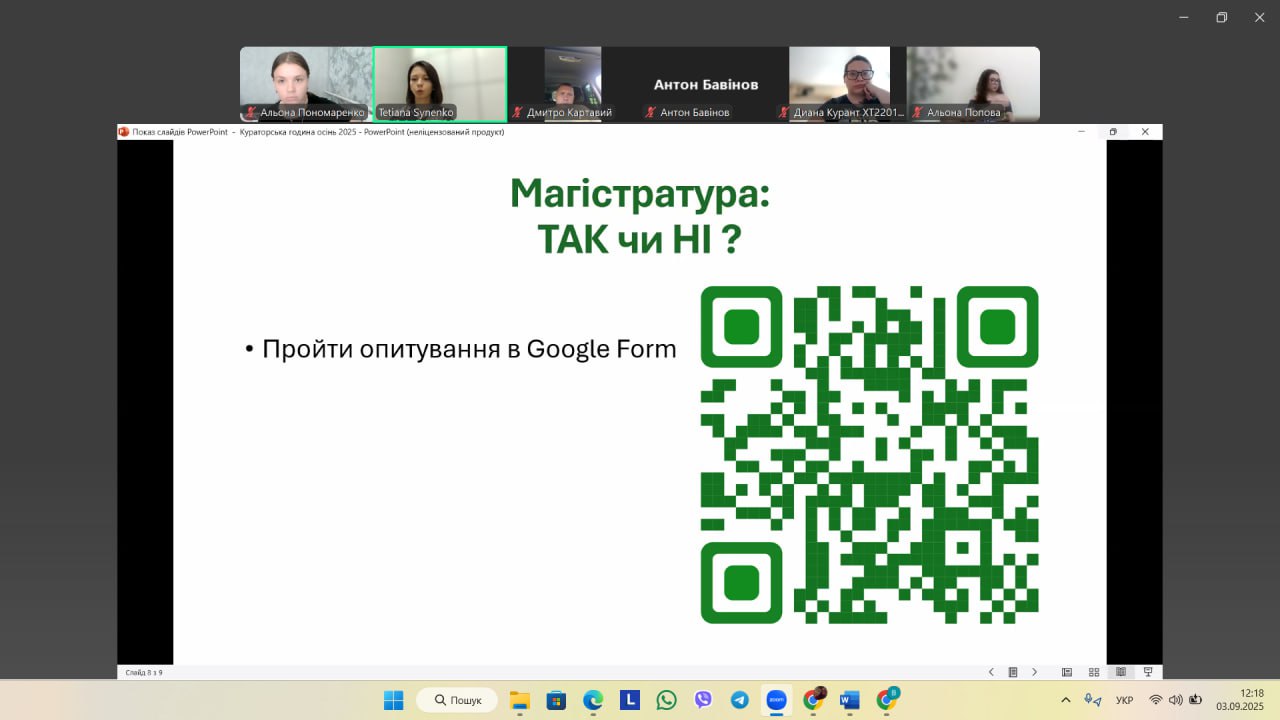Select Дмитро Картавий's video thumbnail

pos(573,84)
